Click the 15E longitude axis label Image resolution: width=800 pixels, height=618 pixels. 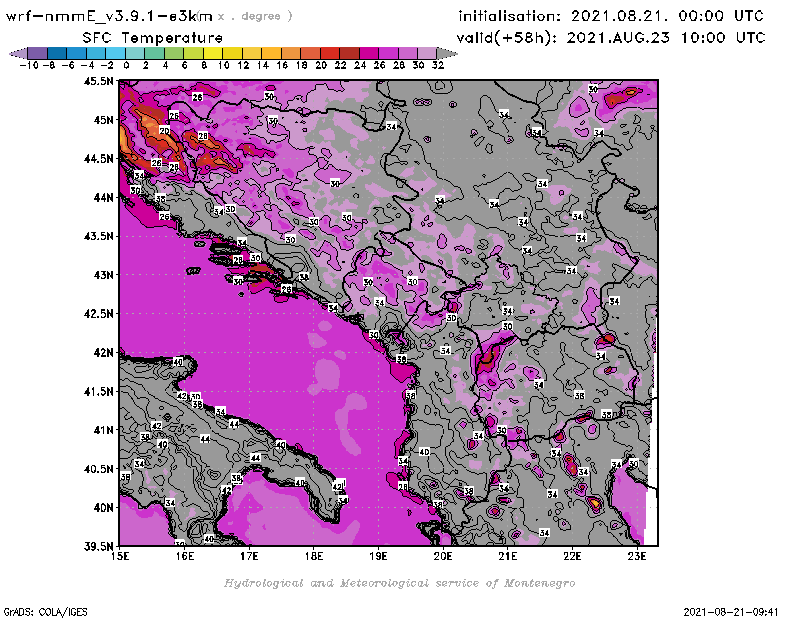[x=120, y=555]
